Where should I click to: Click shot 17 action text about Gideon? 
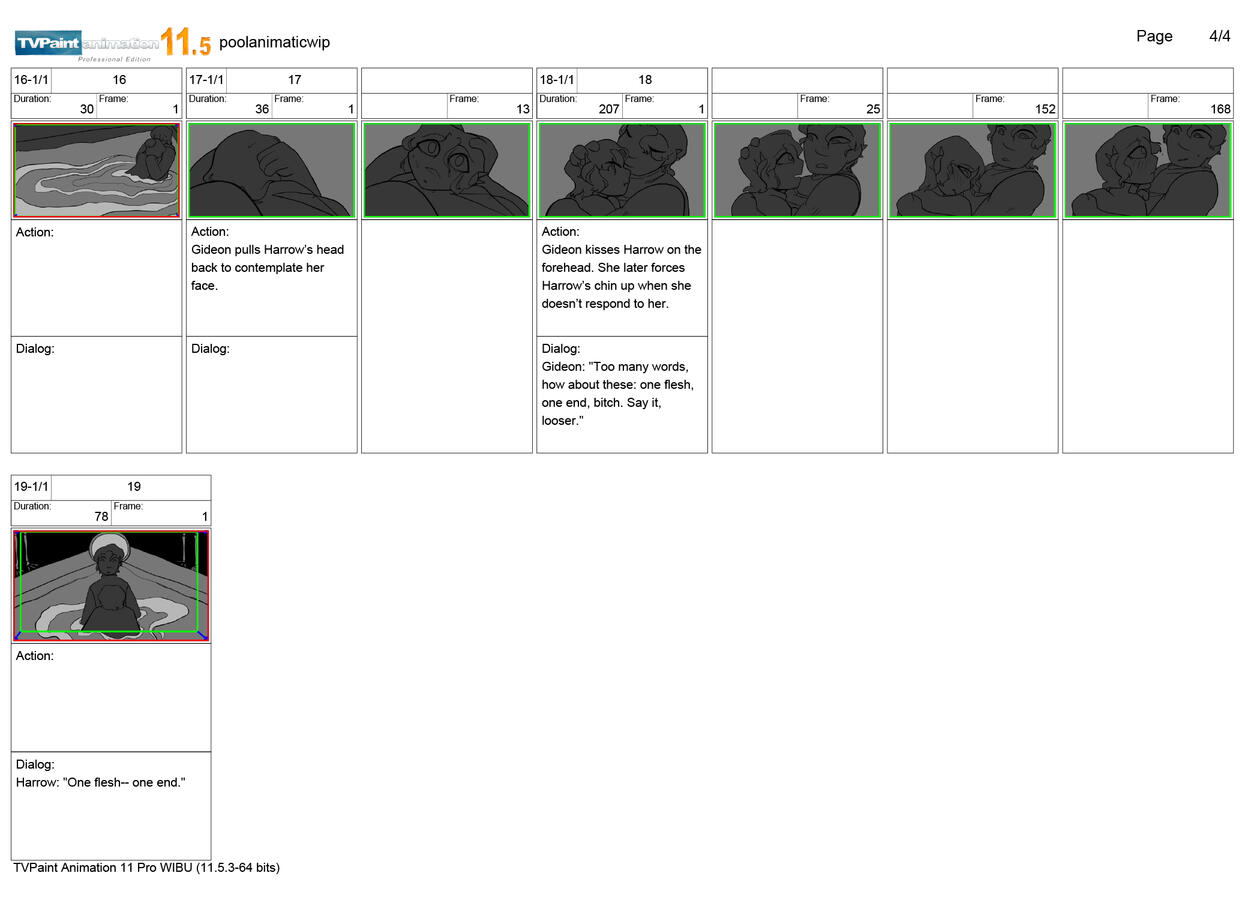click(x=267, y=267)
